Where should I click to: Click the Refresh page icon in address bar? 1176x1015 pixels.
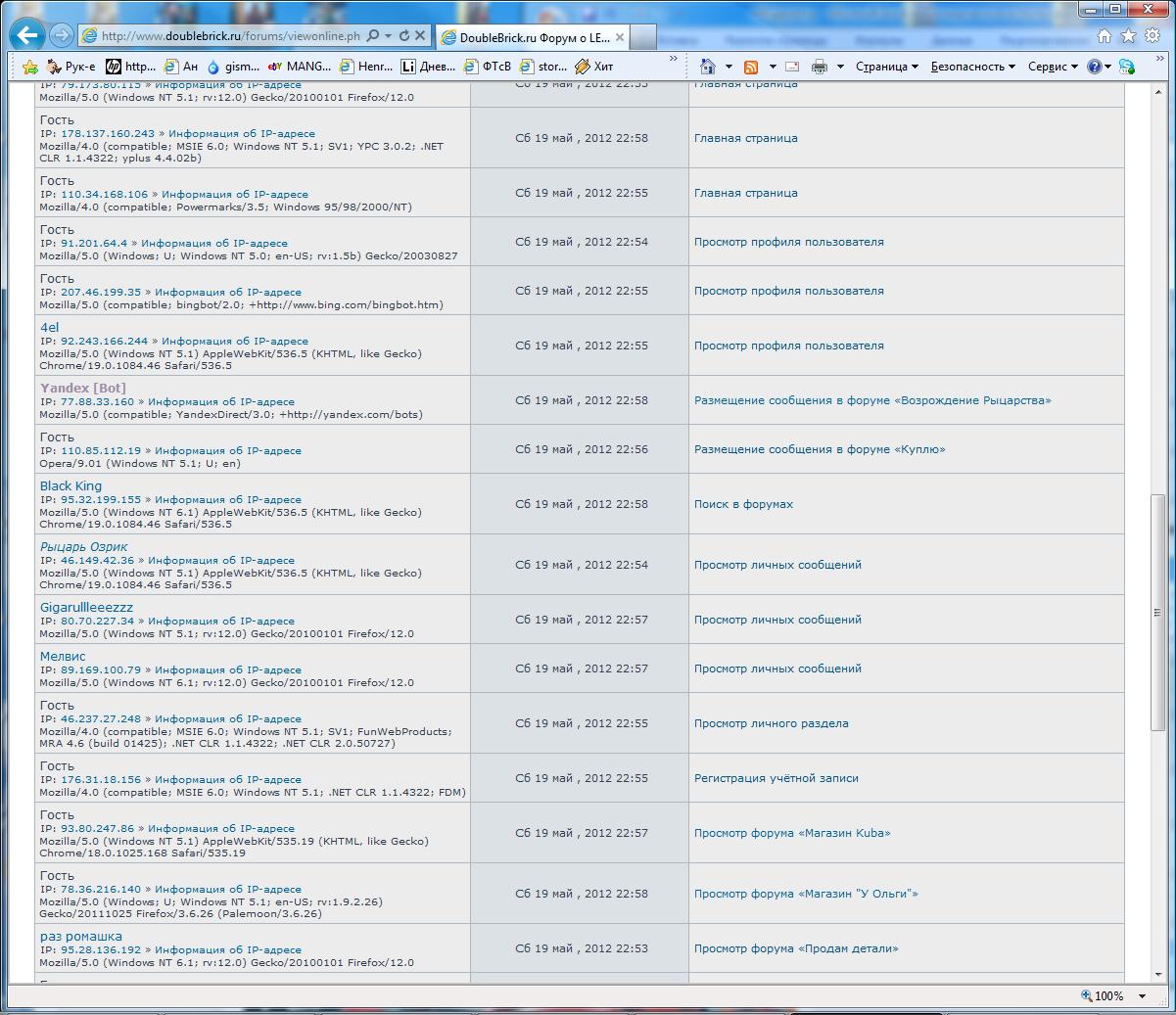point(403,36)
